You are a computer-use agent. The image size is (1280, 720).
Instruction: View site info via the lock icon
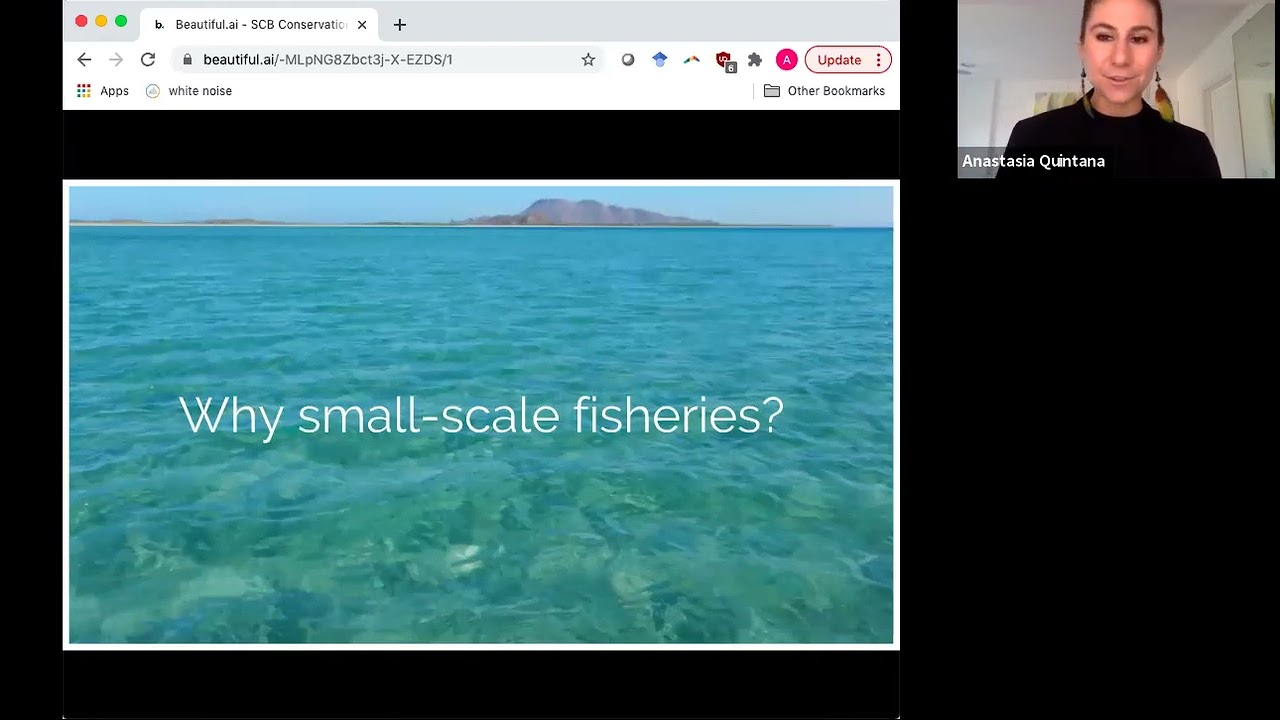(x=187, y=60)
